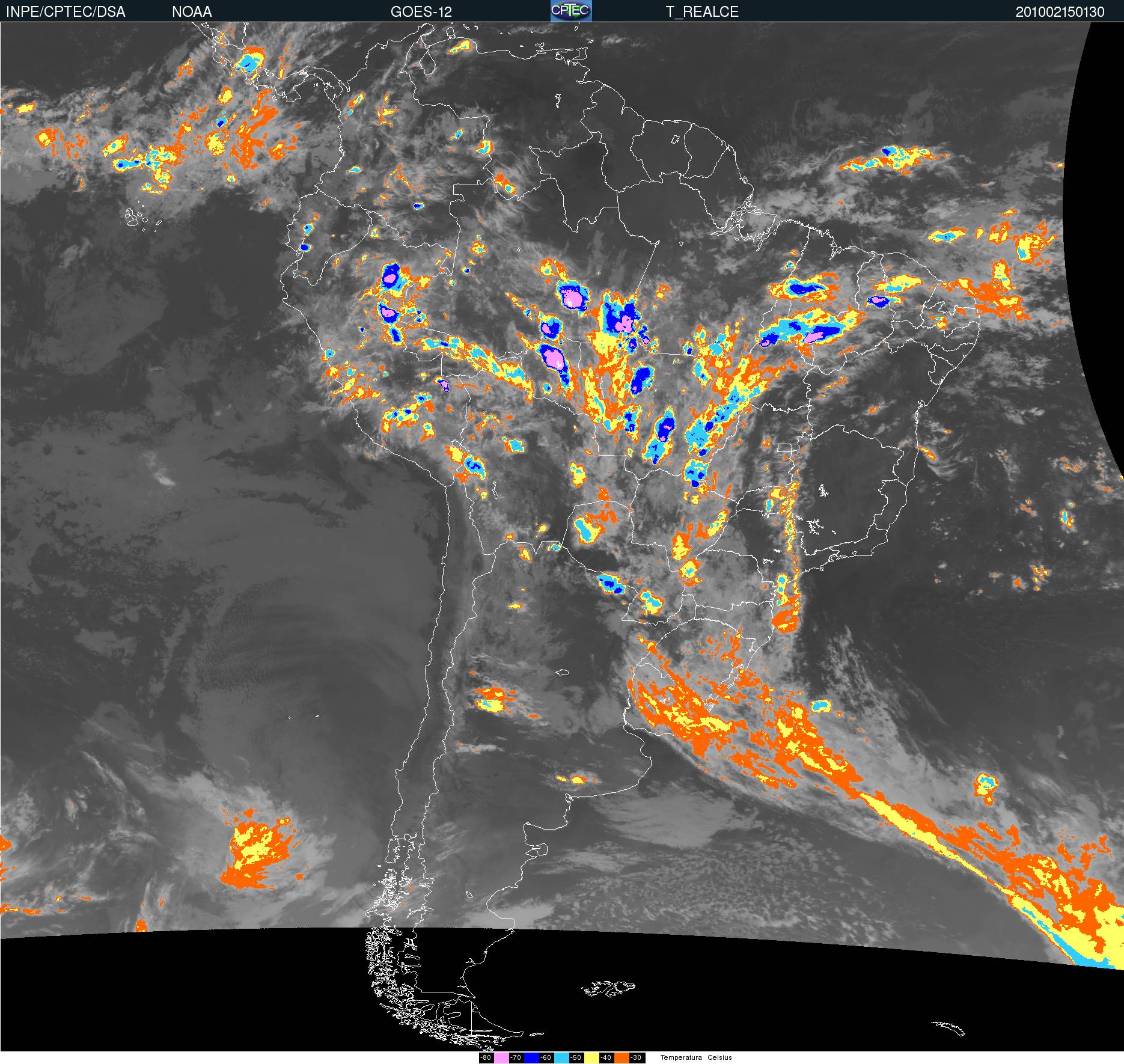Click the Celsius legend label

719,1057
